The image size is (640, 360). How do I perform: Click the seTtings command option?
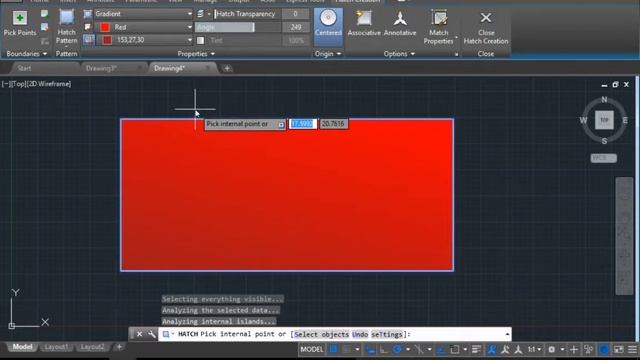coord(387,334)
